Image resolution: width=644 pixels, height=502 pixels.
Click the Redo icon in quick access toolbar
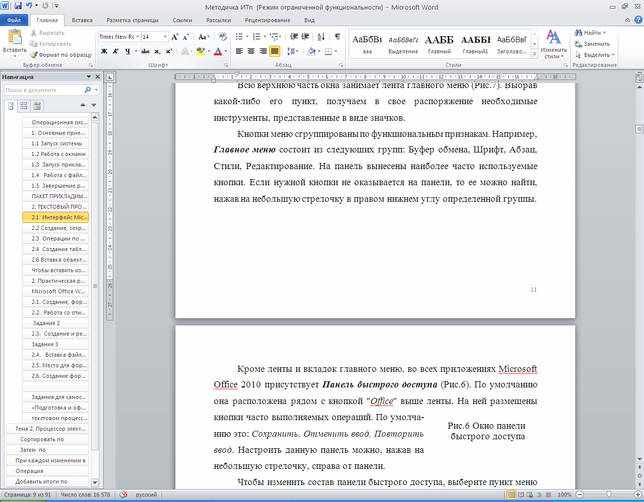(45, 6)
